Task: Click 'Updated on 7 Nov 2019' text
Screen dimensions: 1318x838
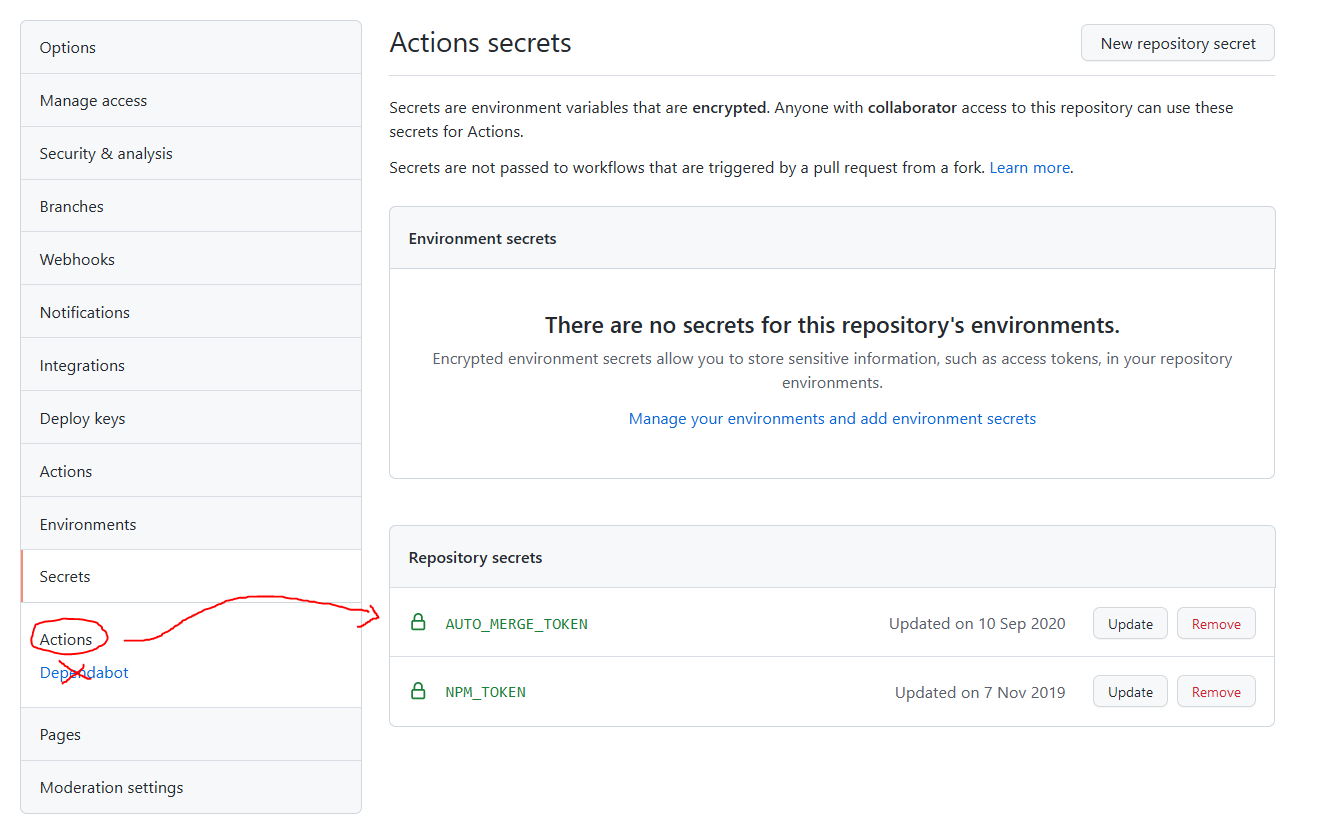Action: (x=980, y=692)
